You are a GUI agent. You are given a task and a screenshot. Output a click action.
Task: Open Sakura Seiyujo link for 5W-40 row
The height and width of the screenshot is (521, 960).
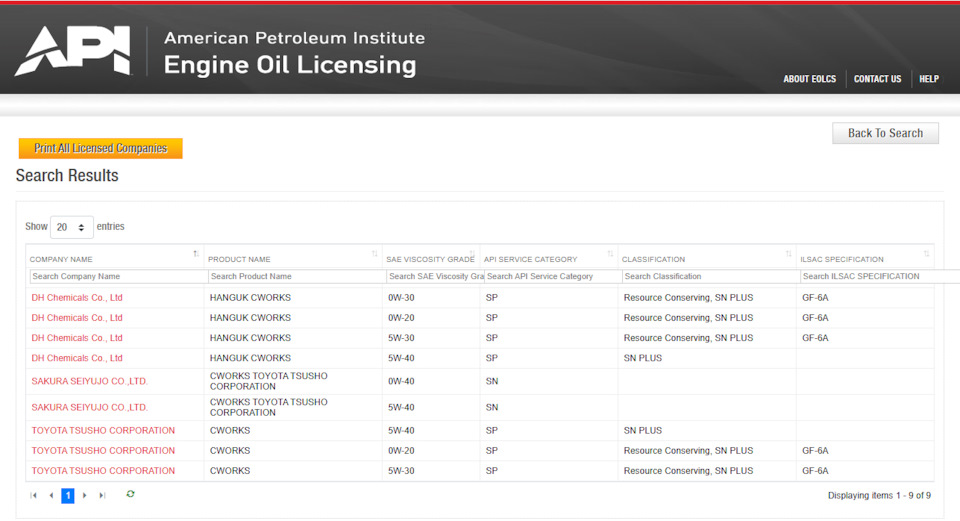(x=89, y=407)
